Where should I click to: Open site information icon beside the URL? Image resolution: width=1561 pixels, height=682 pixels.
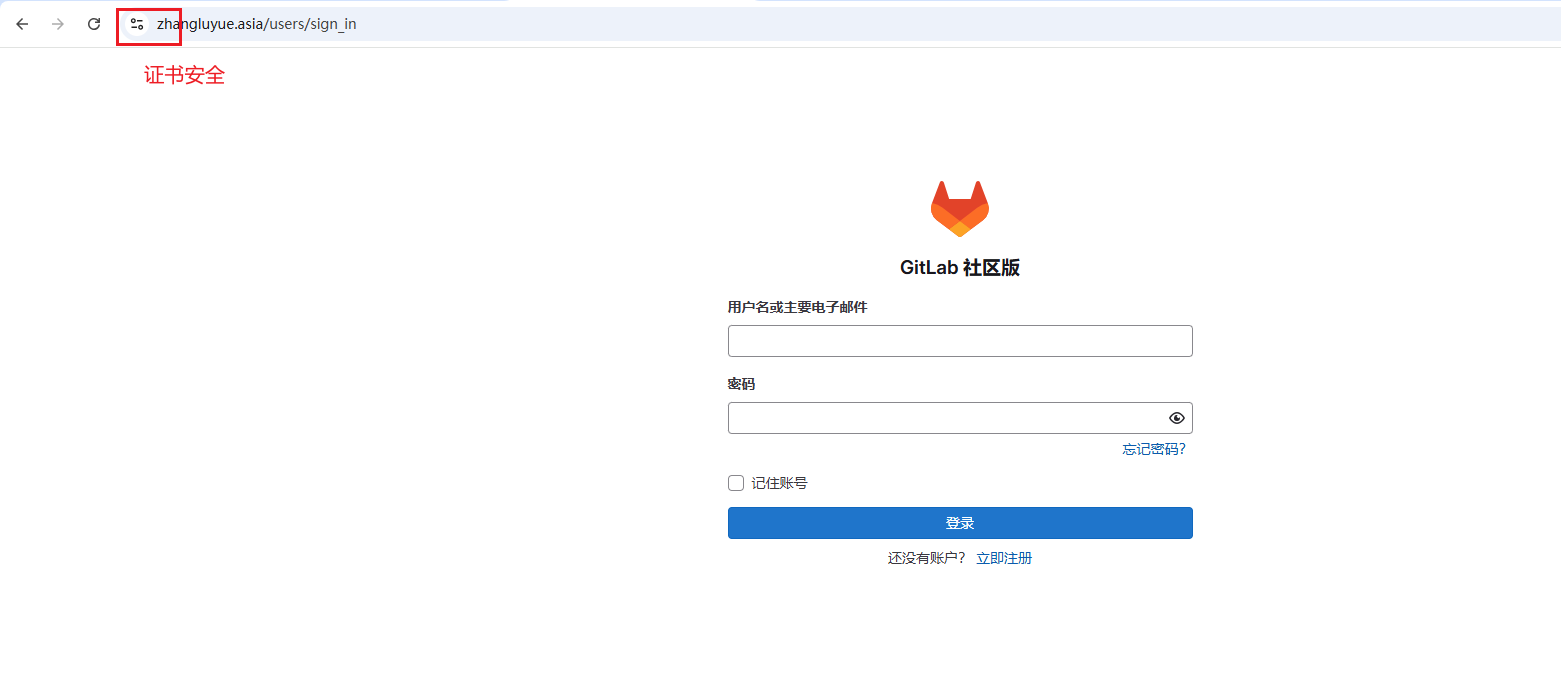[137, 24]
